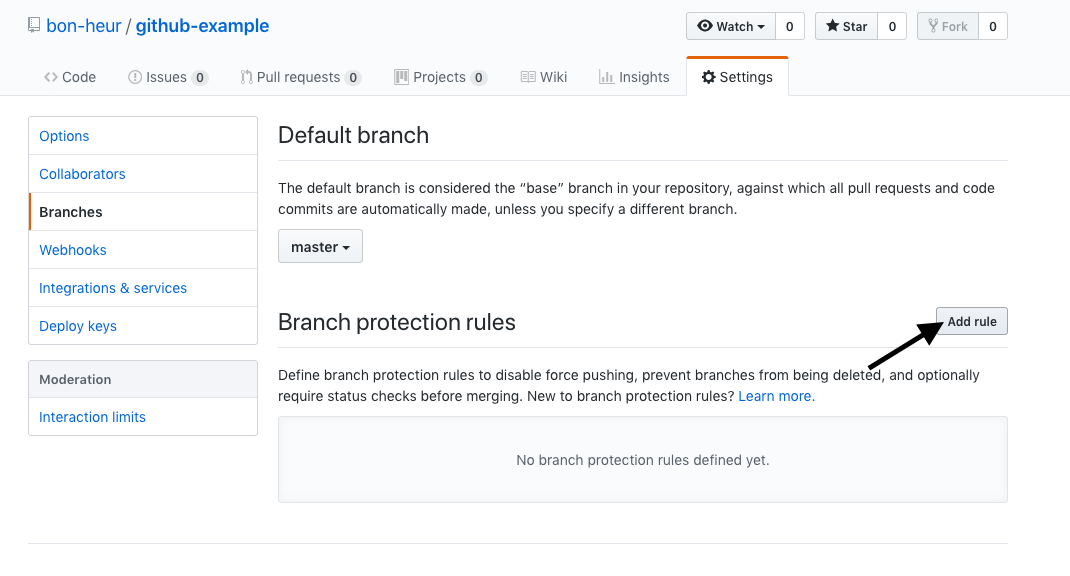
Task: Switch to the Pull requests tab
Action: pyautogui.click(x=299, y=76)
